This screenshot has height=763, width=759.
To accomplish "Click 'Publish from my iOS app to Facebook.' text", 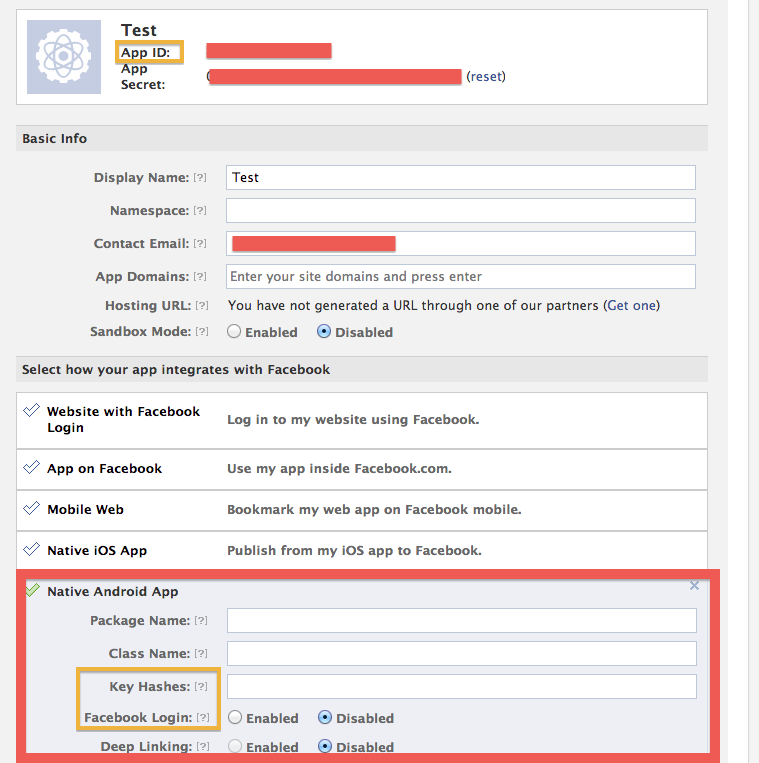I will pos(354,550).
